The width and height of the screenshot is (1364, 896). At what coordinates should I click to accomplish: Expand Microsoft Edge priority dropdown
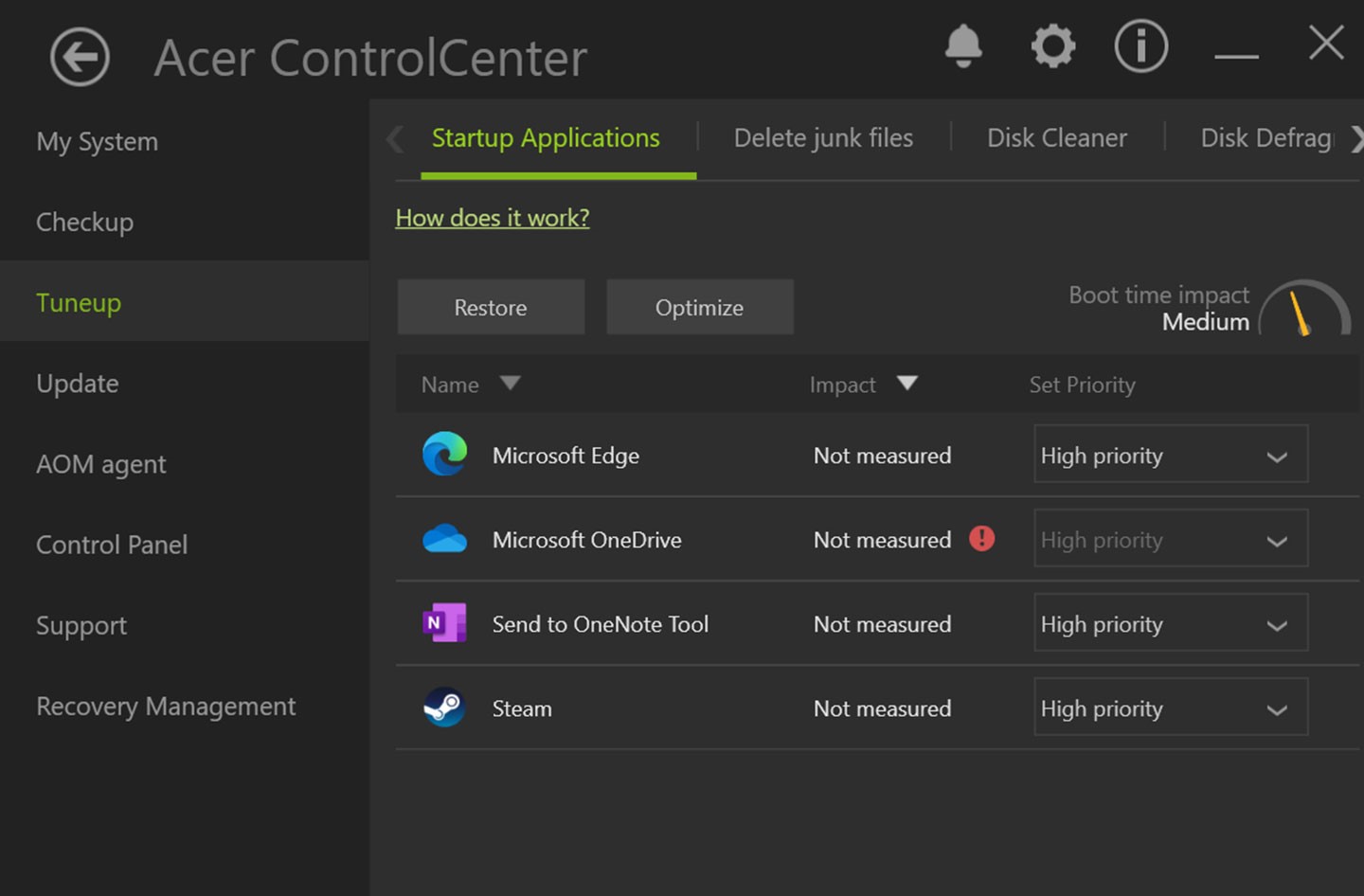(x=1171, y=455)
